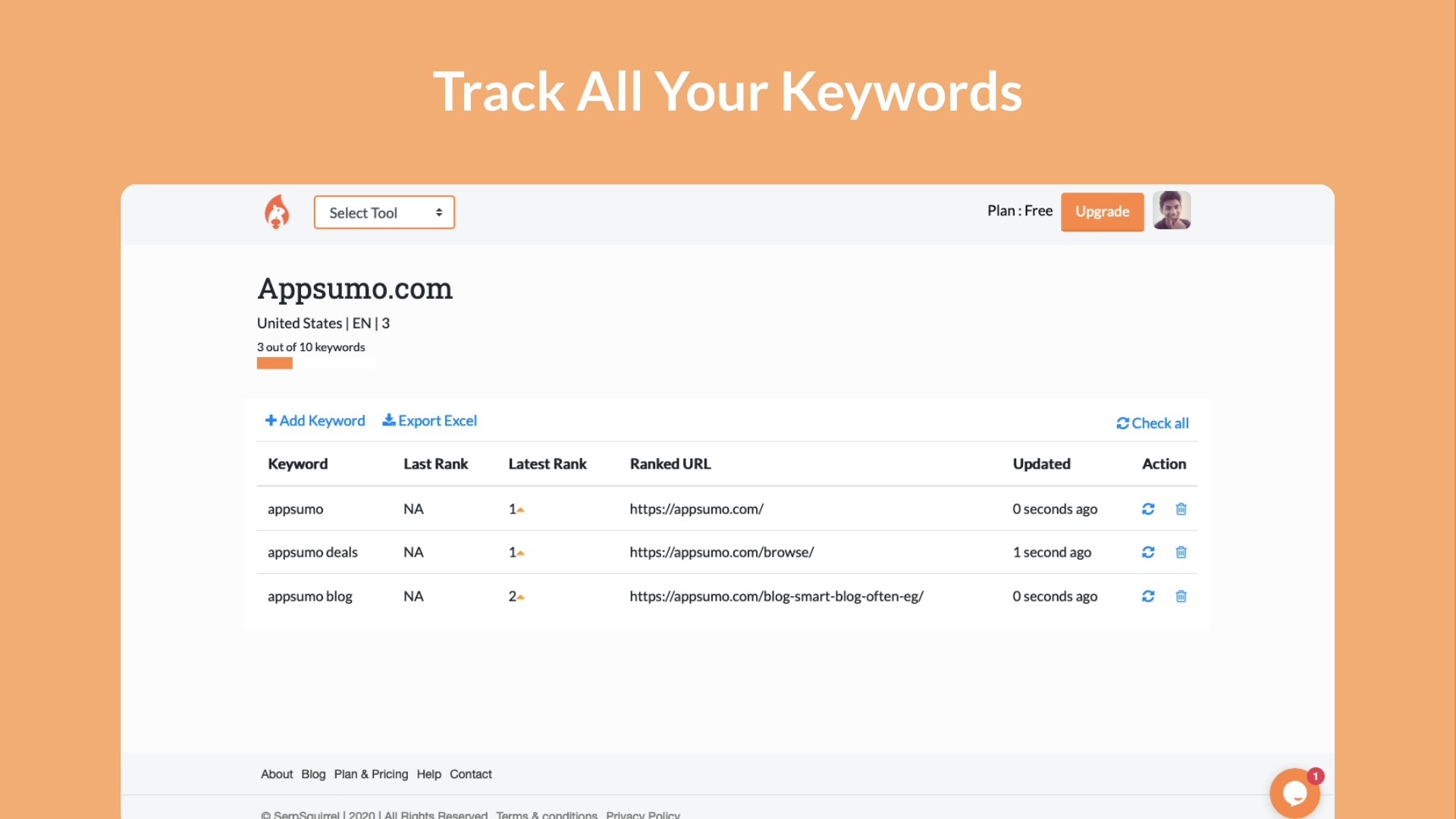Click Check all refresh link
This screenshot has width=1456, height=819.
[1153, 423]
